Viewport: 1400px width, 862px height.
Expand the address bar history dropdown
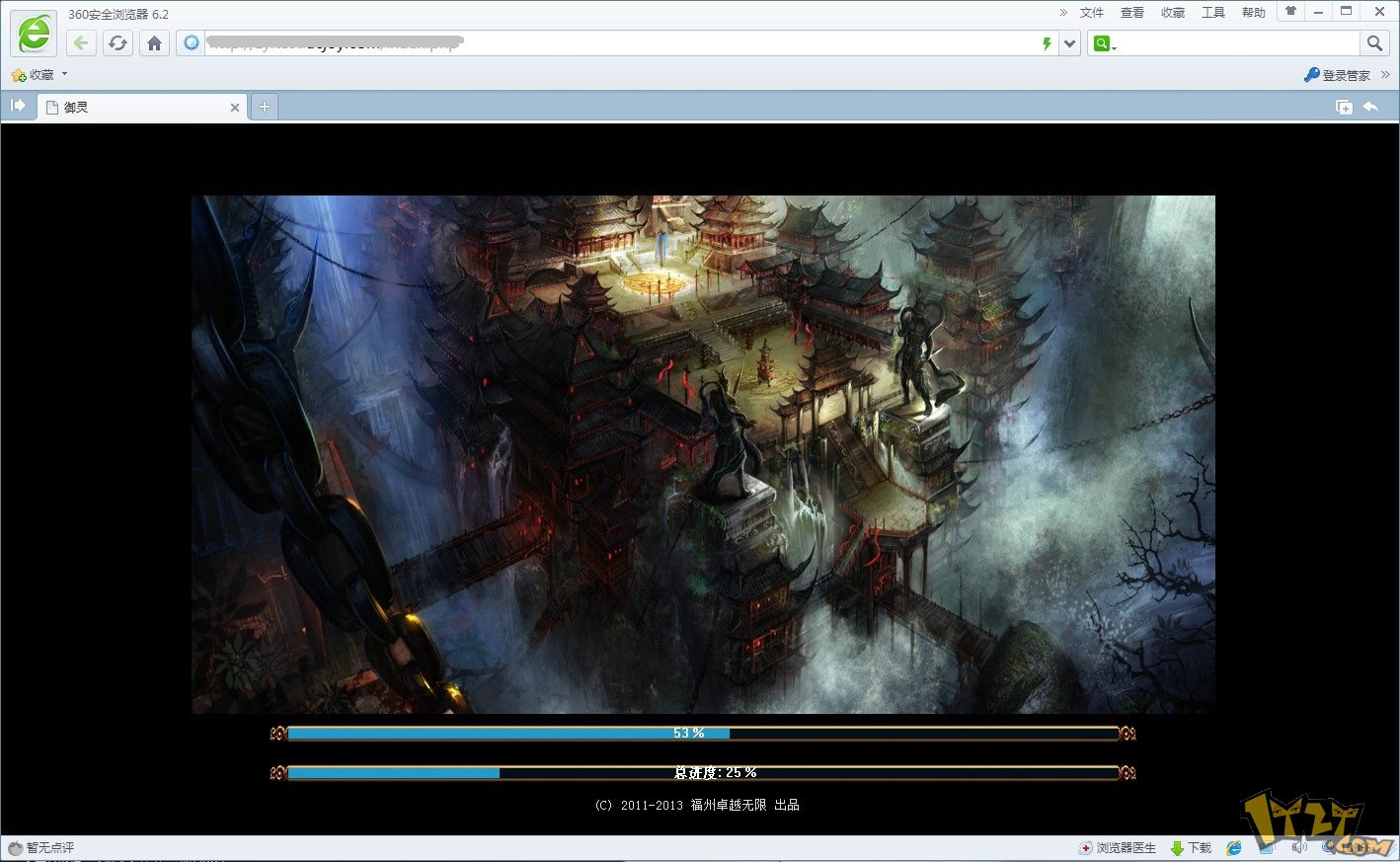[1070, 43]
